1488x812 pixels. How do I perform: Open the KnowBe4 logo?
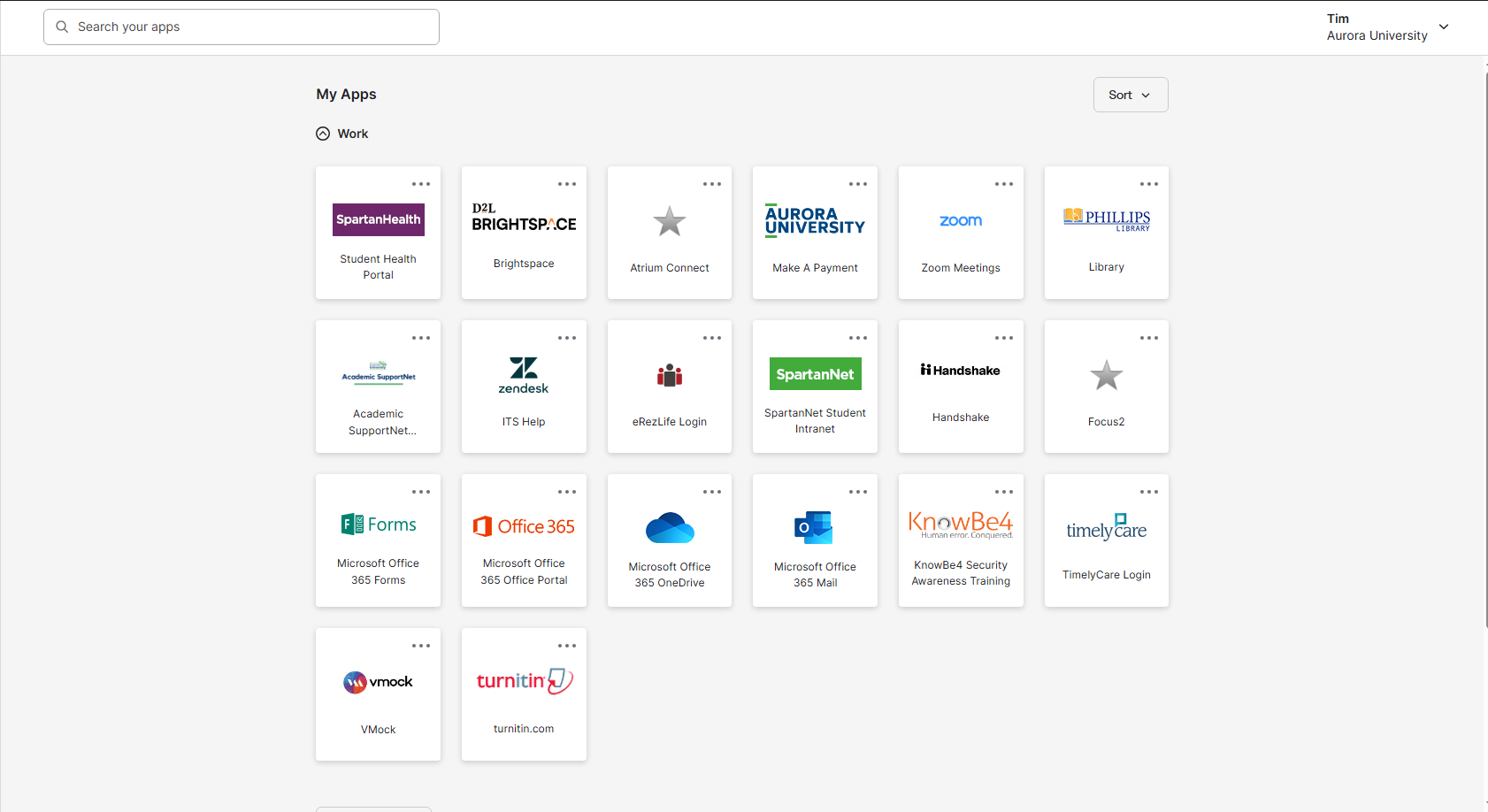[961, 525]
